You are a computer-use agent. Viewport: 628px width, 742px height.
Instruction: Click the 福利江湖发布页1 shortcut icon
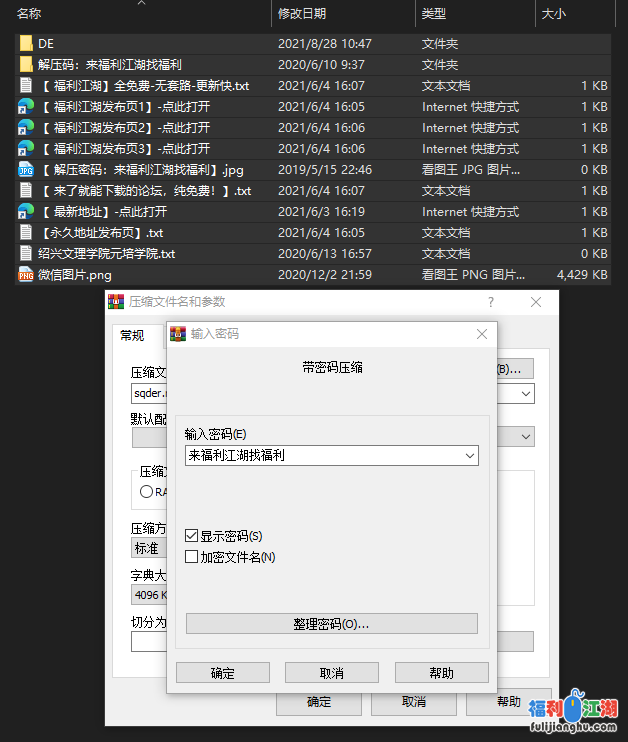tap(26, 107)
